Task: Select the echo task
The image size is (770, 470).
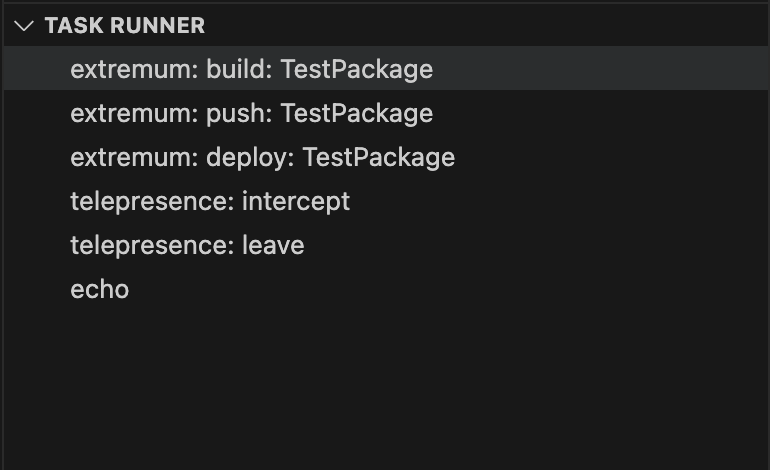Action: [99, 290]
